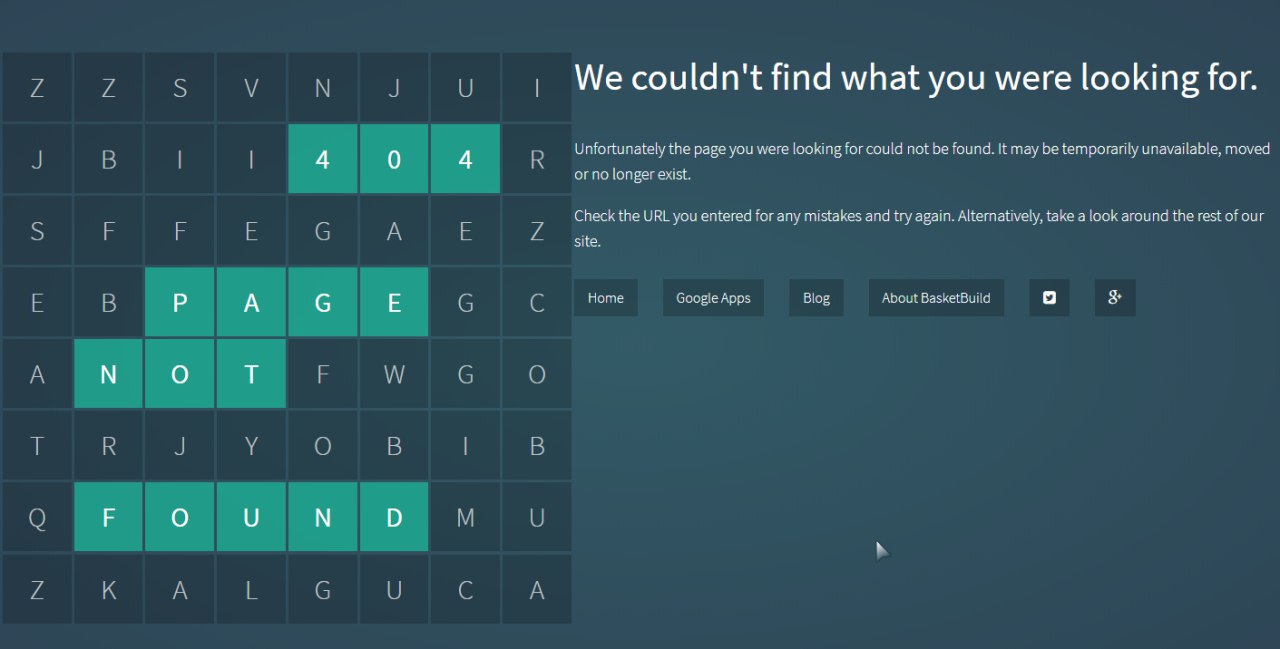This screenshot has height=649, width=1280.
Task: Open the Twitter icon link
Action: click(x=1049, y=298)
